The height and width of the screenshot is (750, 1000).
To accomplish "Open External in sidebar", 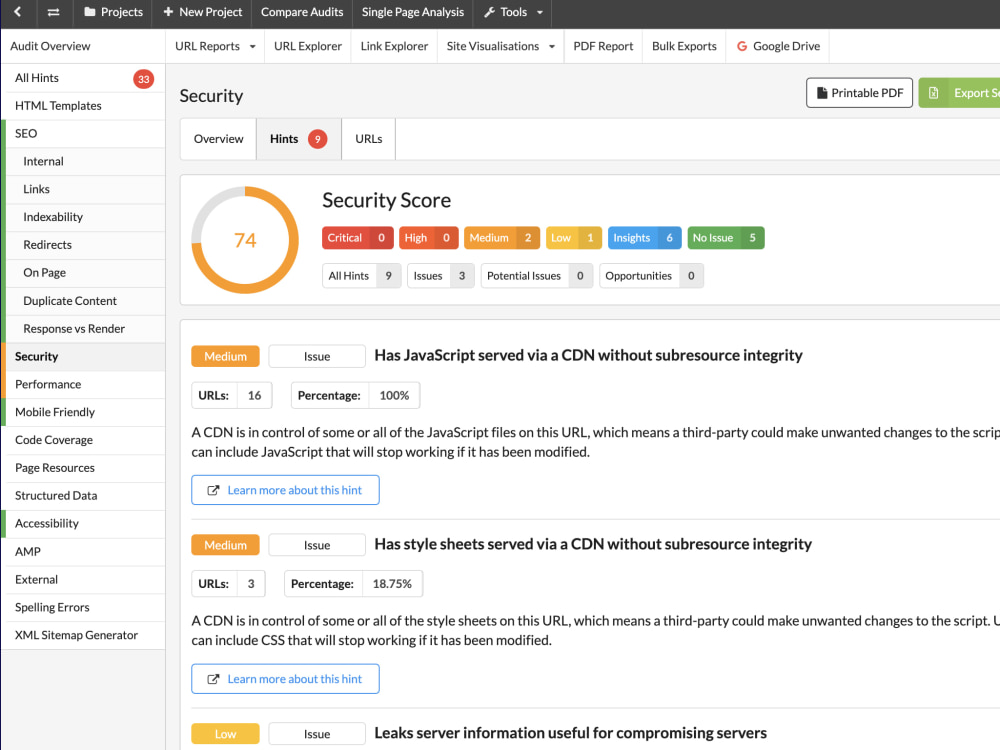I will click(85, 580).
